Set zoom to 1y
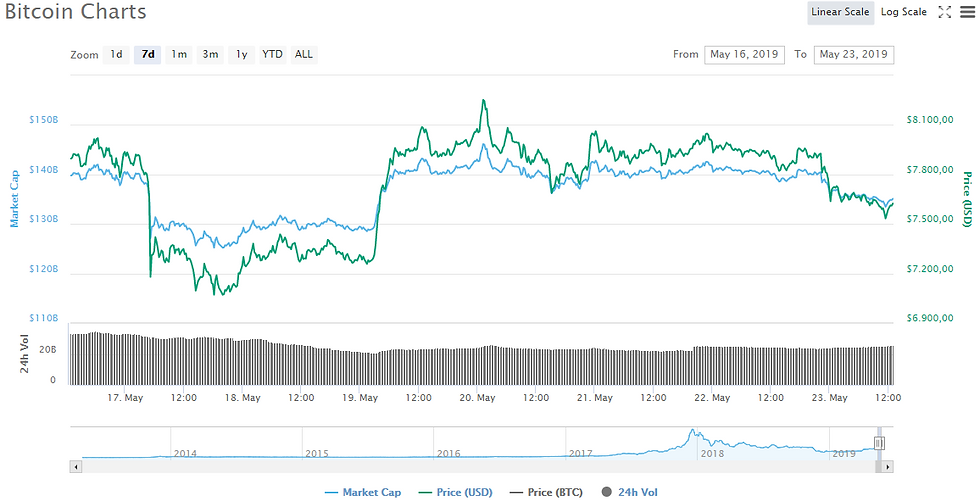980x501 pixels. point(241,54)
